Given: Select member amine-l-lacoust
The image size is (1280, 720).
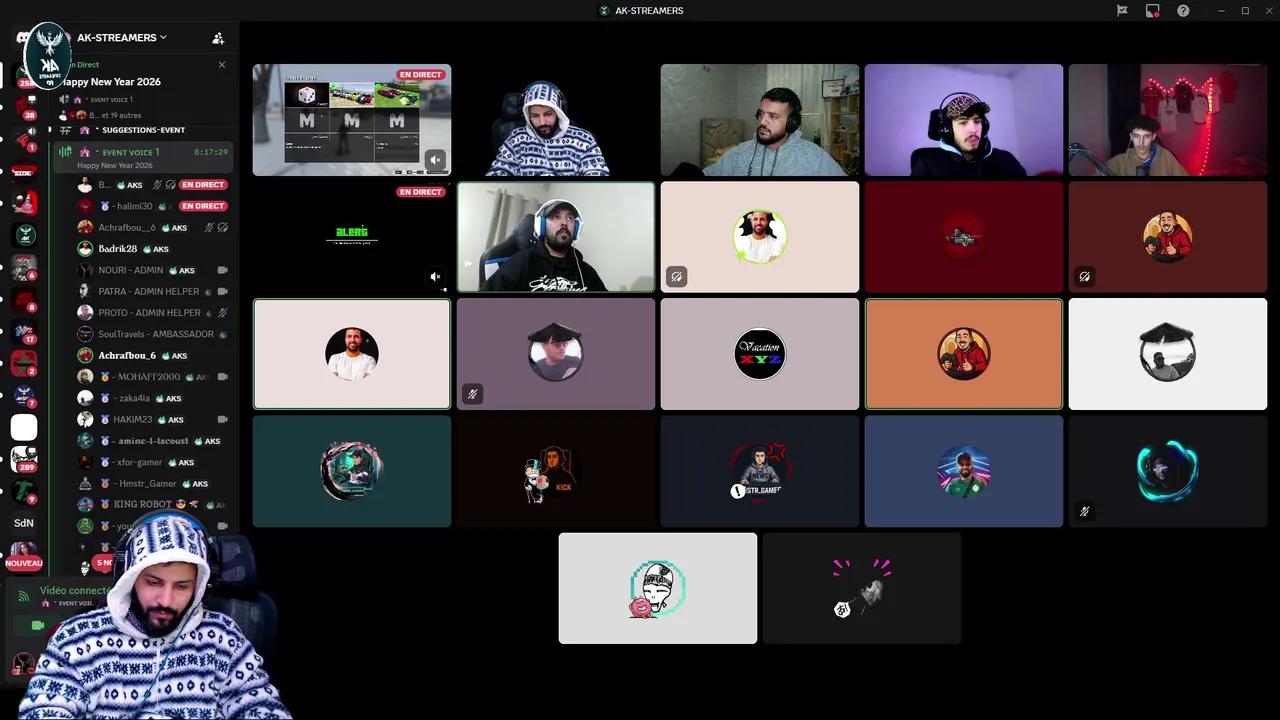Looking at the screenshot, I should pyautogui.click(x=152, y=441).
